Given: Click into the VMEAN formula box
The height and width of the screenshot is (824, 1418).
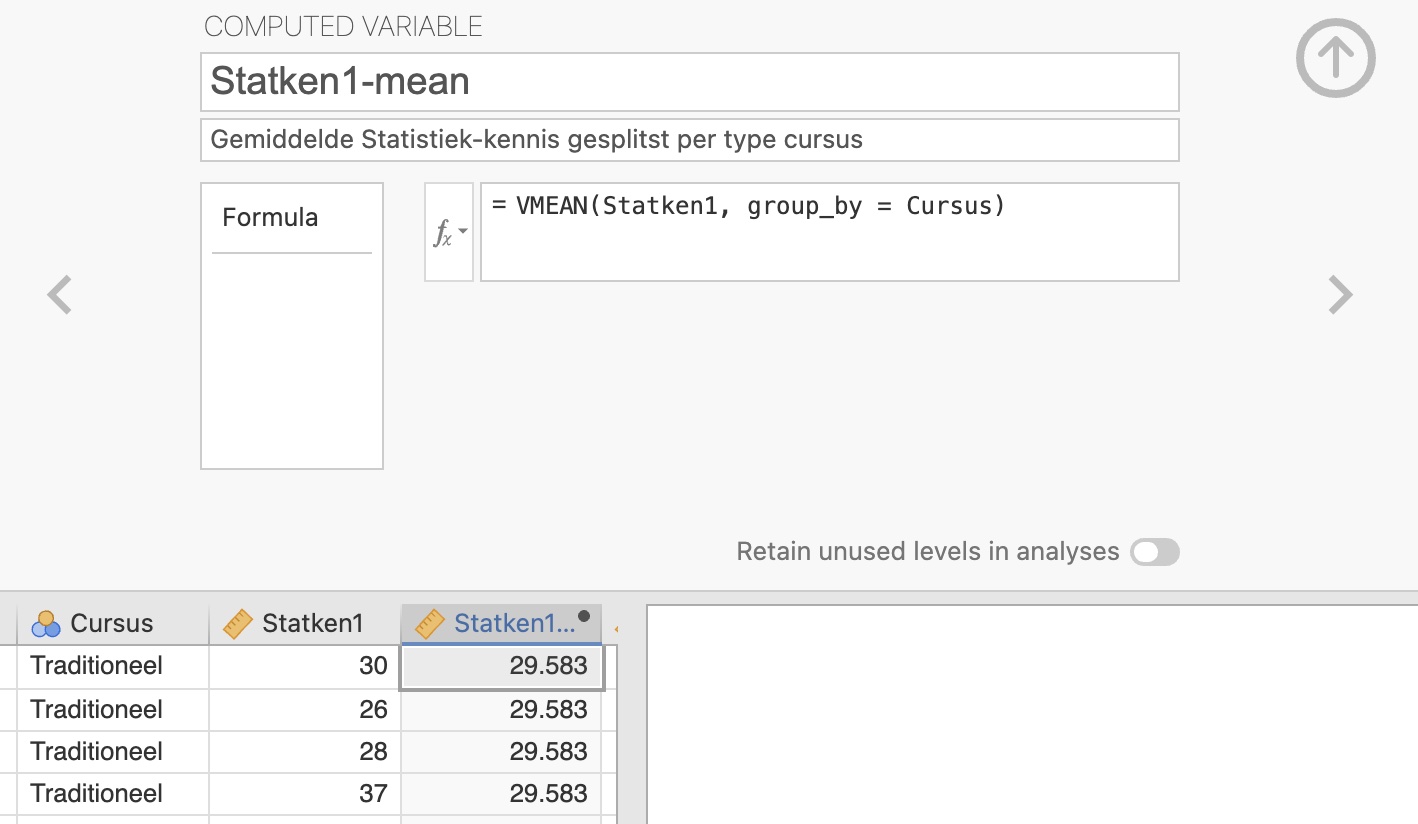Looking at the screenshot, I should pos(829,232).
